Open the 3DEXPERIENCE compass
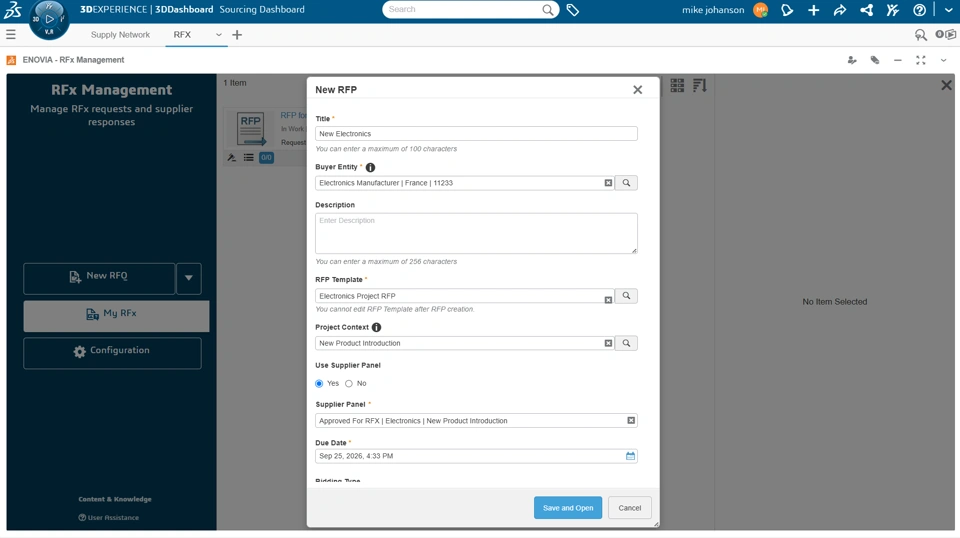The height and width of the screenshot is (538, 960). coord(49,20)
